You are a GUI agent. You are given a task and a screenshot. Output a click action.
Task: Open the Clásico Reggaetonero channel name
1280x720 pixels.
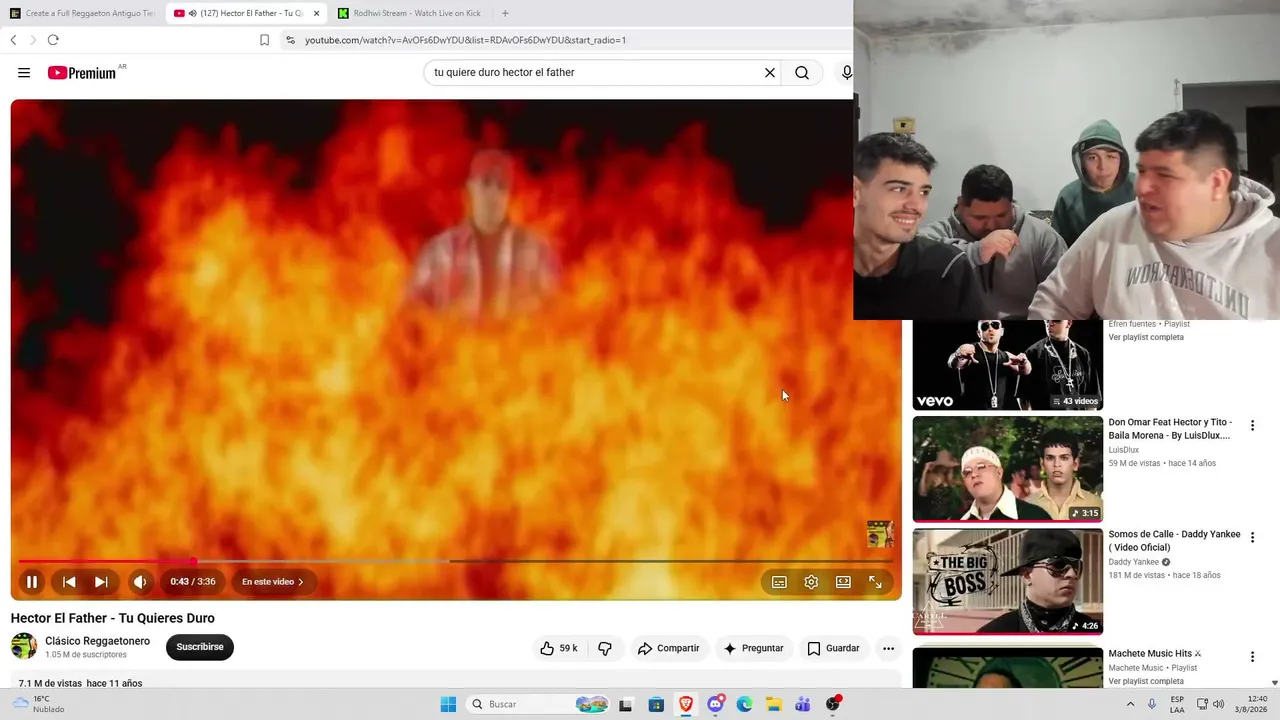pos(97,641)
